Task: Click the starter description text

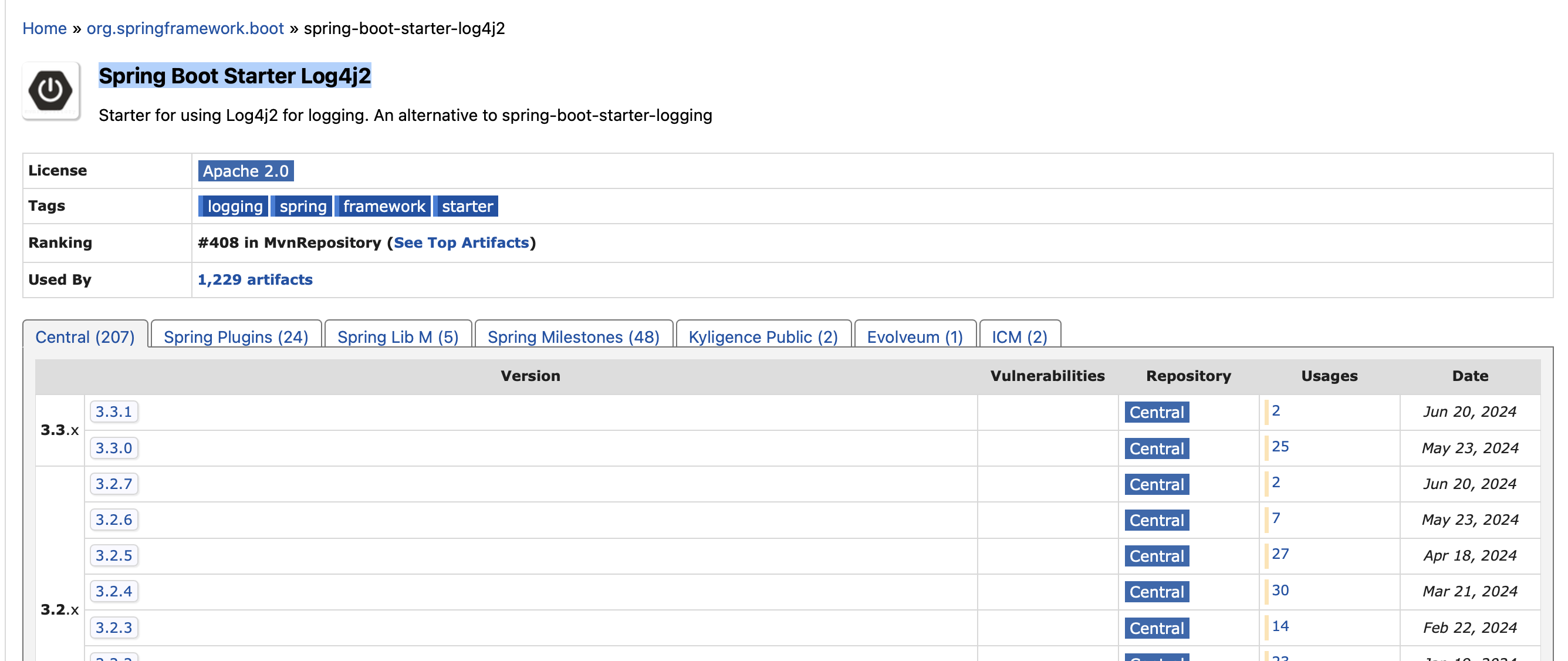Action: click(x=405, y=115)
